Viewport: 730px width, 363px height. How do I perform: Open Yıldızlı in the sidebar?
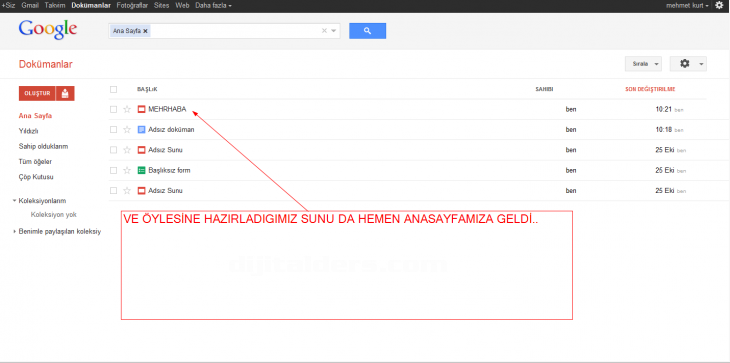pos(28,131)
